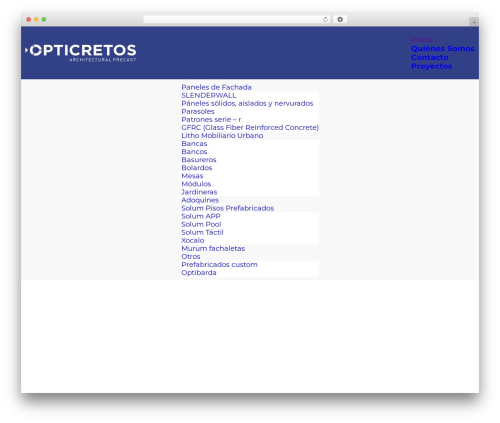Open Litho Mobiliario Urbano link

click(x=222, y=136)
